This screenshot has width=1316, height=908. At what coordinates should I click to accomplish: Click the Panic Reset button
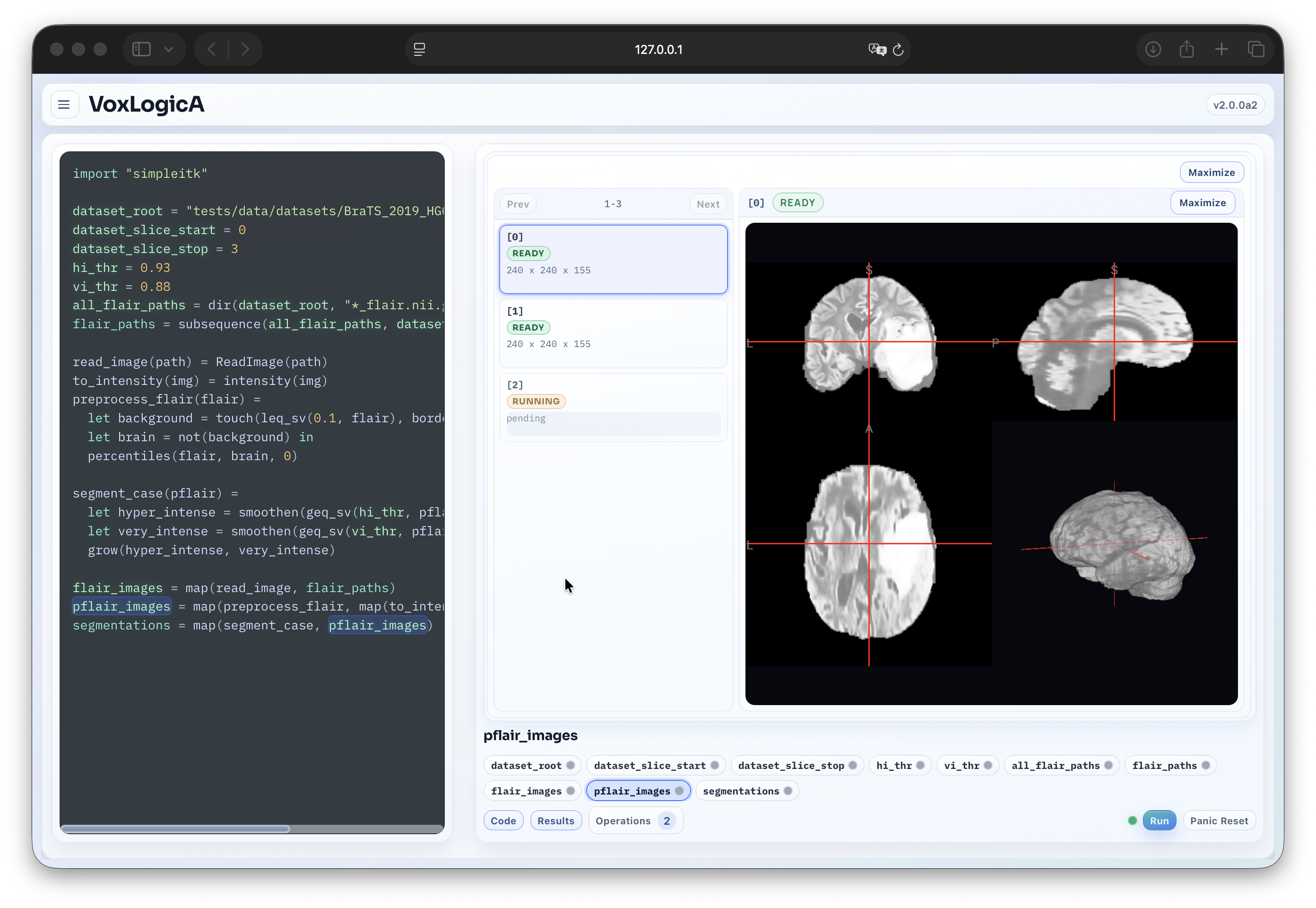1219,821
